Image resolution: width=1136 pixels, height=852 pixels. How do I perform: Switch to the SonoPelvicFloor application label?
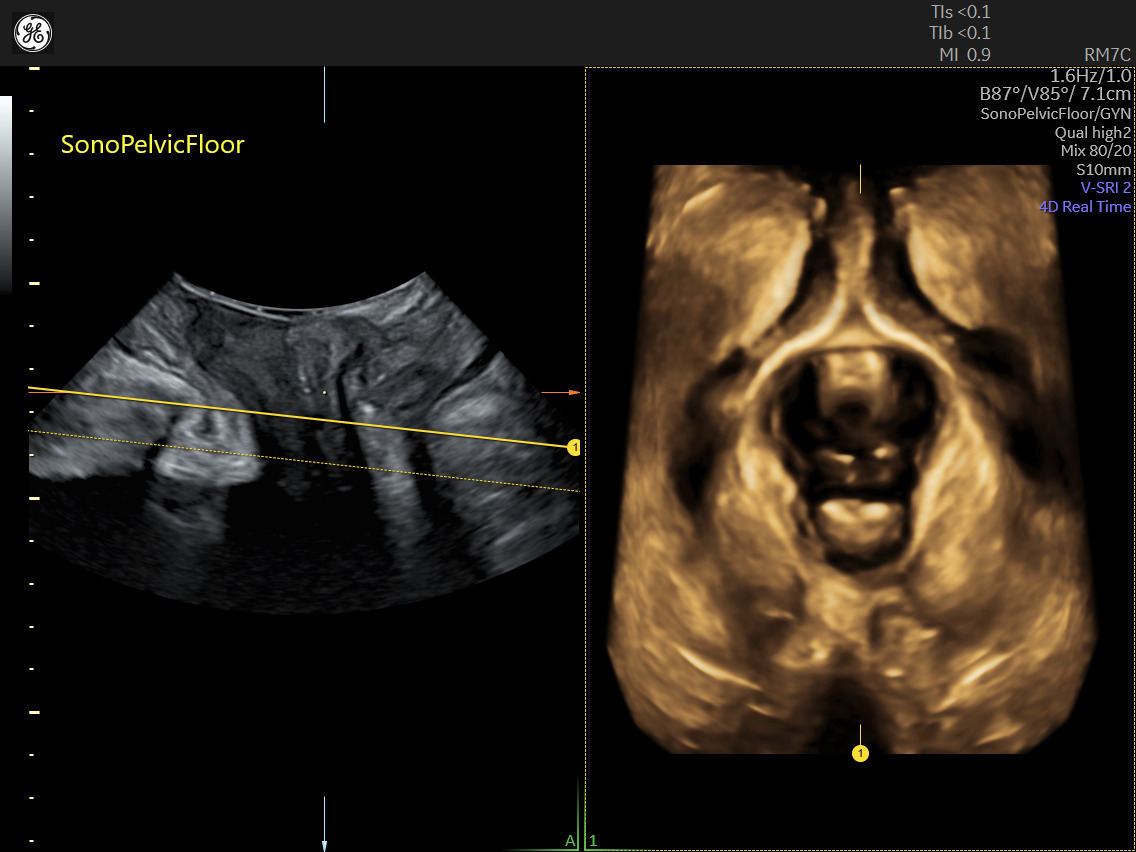tap(152, 145)
